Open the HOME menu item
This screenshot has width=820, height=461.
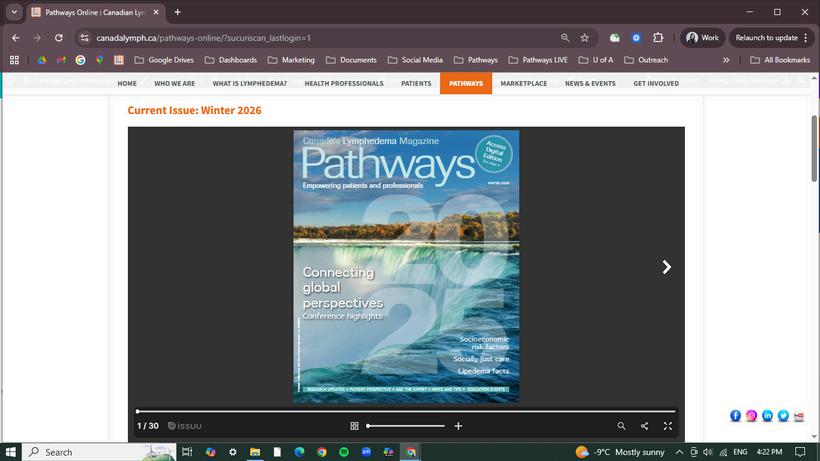pyautogui.click(x=127, y=83)
